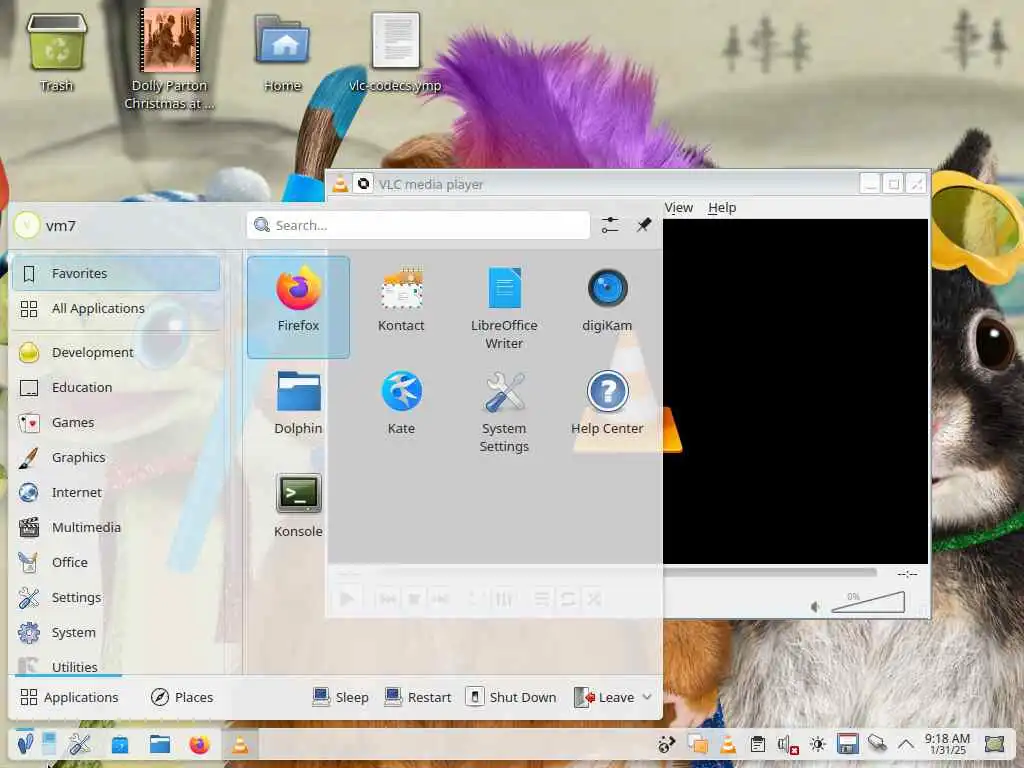Open the brightness tray icon
This screenshot has width=1024, height=768.
(818, 744)
